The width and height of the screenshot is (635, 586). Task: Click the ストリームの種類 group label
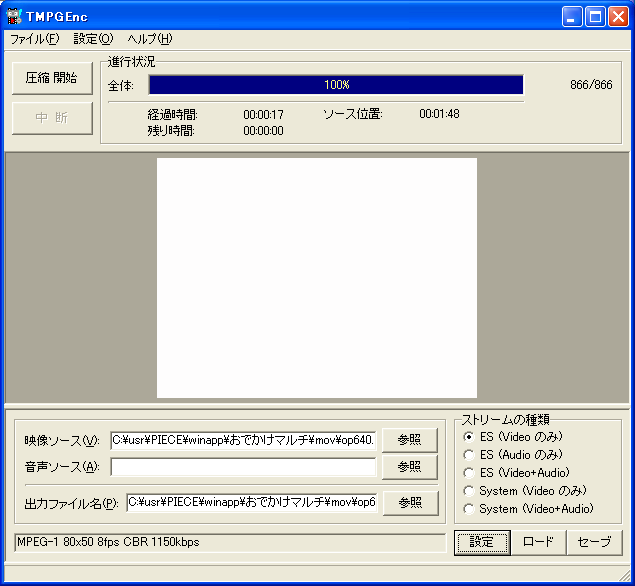click(506, 420)
